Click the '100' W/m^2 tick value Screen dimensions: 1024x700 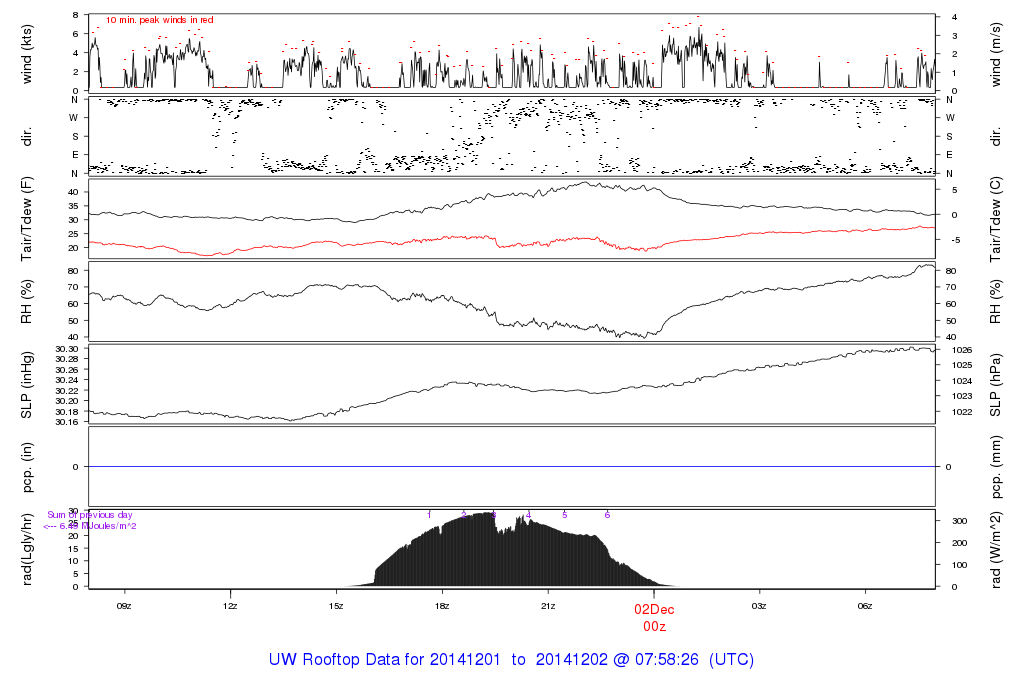pyautogui.click(x=959, y=565)
